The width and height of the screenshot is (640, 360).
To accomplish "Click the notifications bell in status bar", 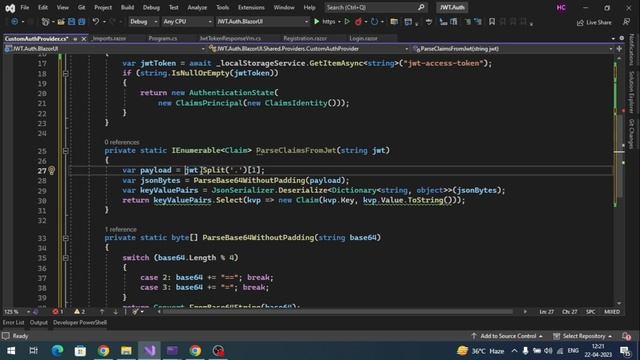I will (x=627, y=336).
